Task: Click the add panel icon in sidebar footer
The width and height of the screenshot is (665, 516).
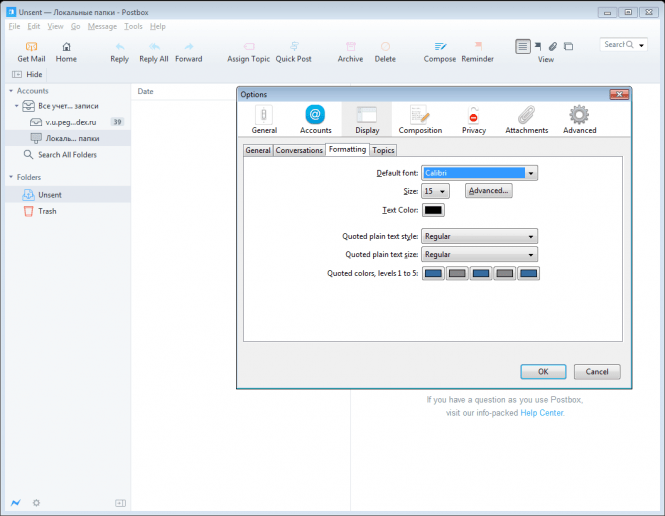Action: click(x=120, y=503)
